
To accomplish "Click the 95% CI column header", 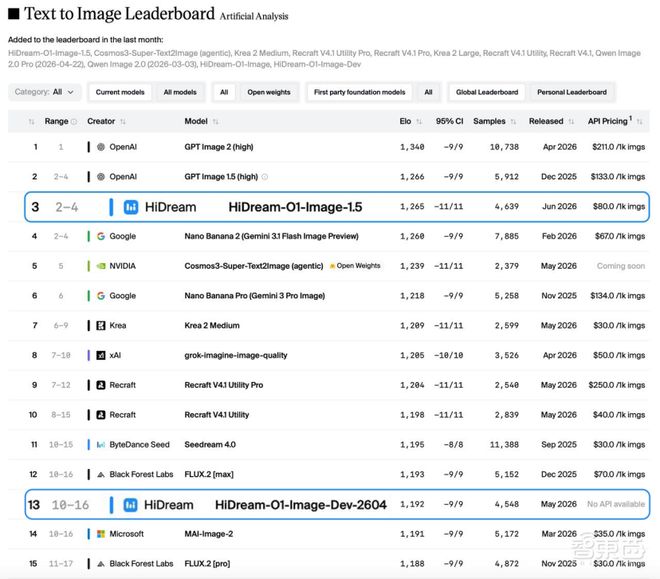I will 450,121.
